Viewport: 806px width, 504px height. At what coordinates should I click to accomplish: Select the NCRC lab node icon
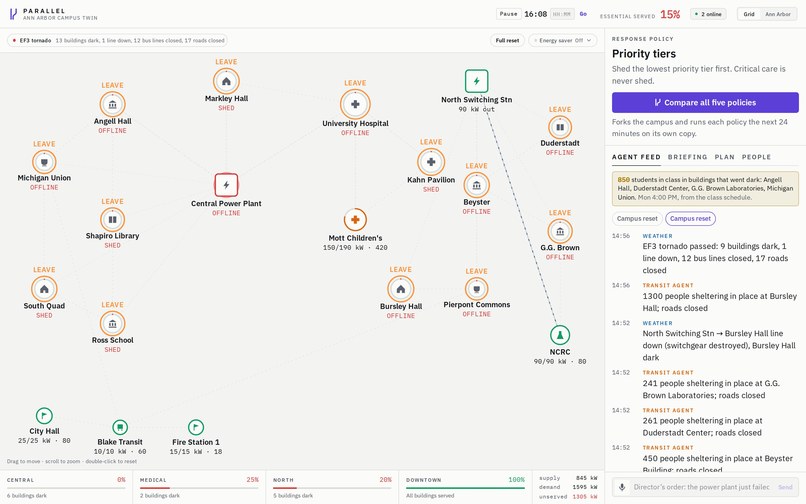pyautogui.click(x=560, y=335)
